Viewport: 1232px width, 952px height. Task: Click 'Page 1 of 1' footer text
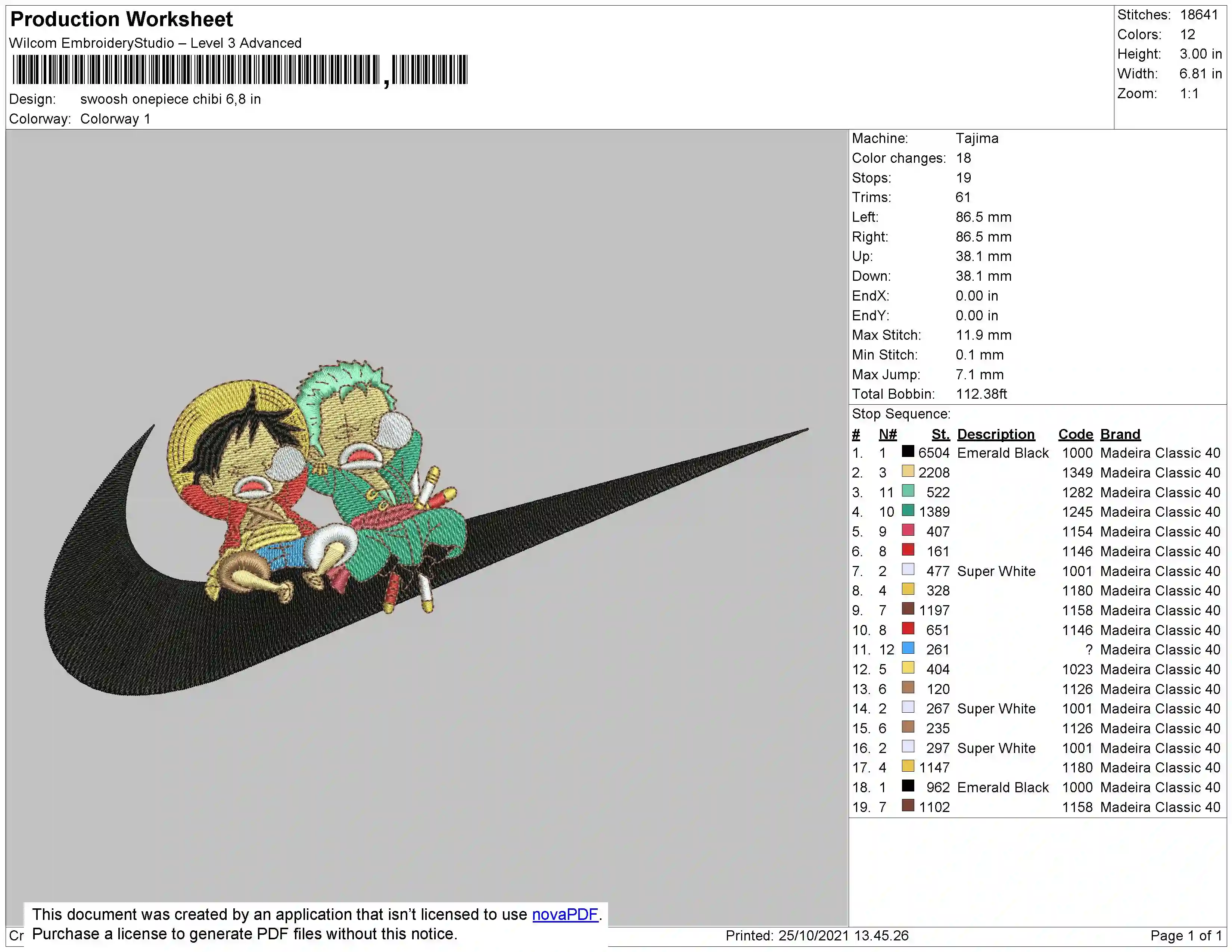(x=1186, y=936)
